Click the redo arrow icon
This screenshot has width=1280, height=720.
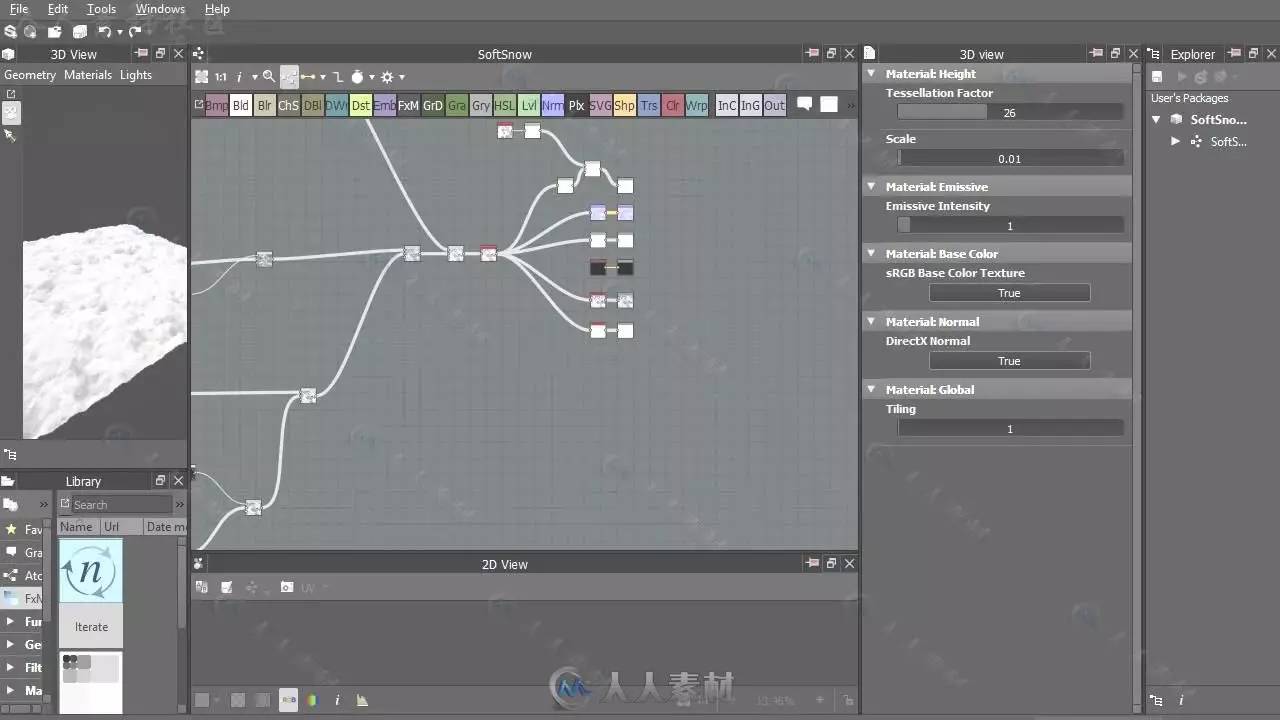point(135,32)
